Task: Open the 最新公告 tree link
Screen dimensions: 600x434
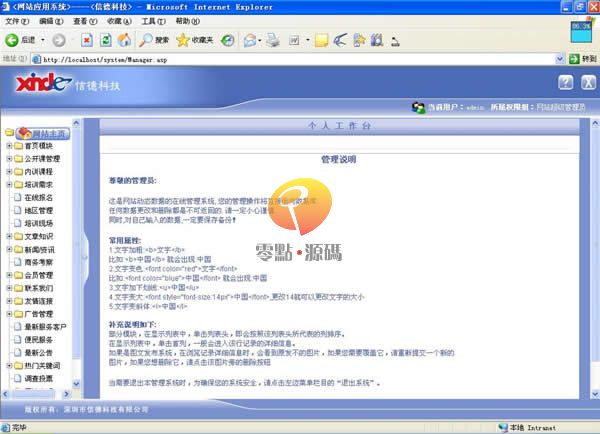Action: click(38, 352)
